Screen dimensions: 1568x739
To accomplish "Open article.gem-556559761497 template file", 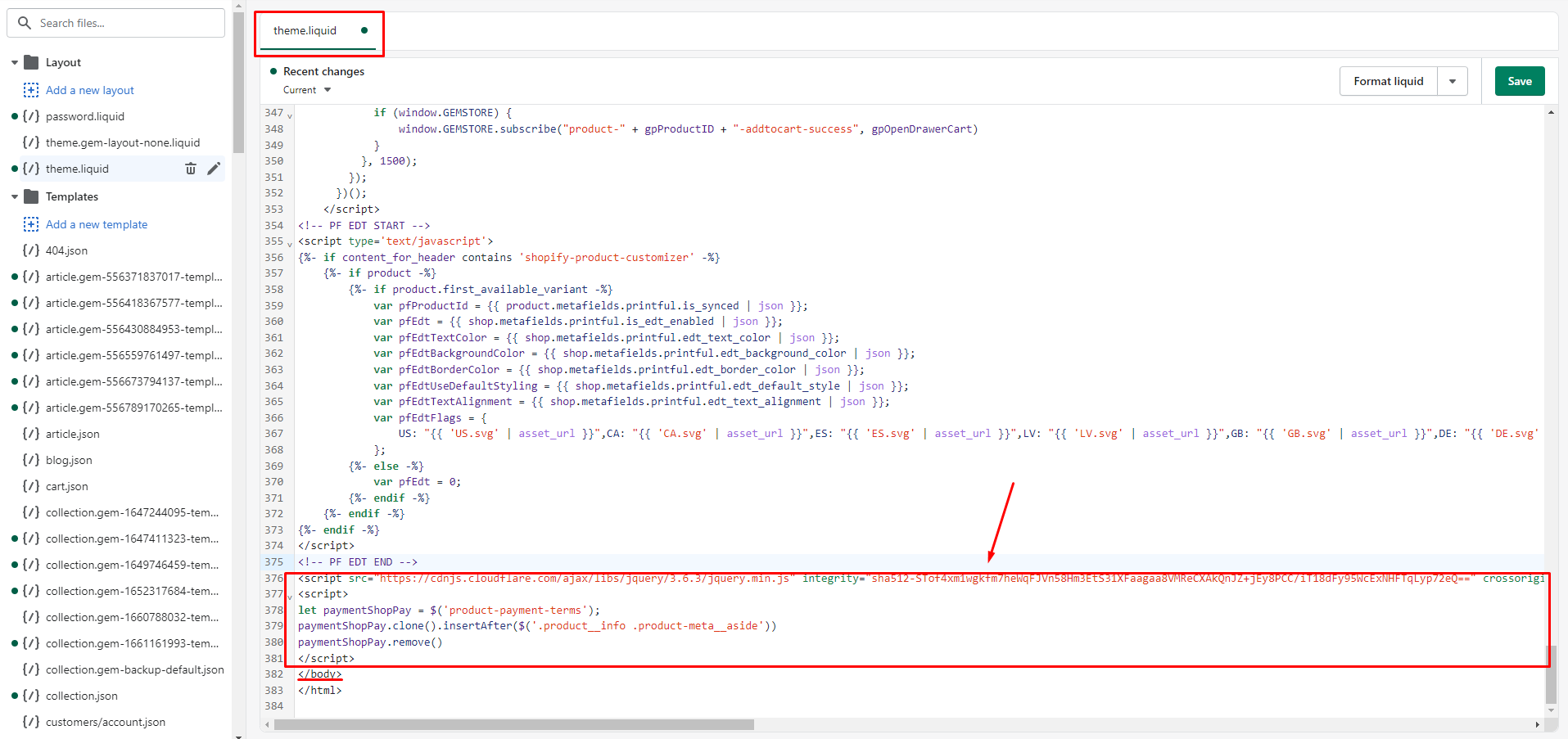I will click(x=133, y=355).
